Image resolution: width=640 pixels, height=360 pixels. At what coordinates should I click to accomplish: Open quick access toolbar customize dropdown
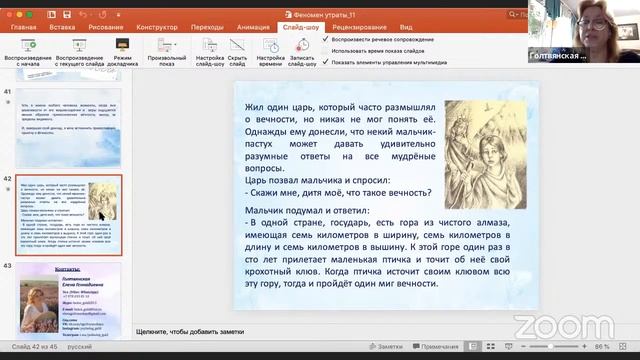[118, 15]
